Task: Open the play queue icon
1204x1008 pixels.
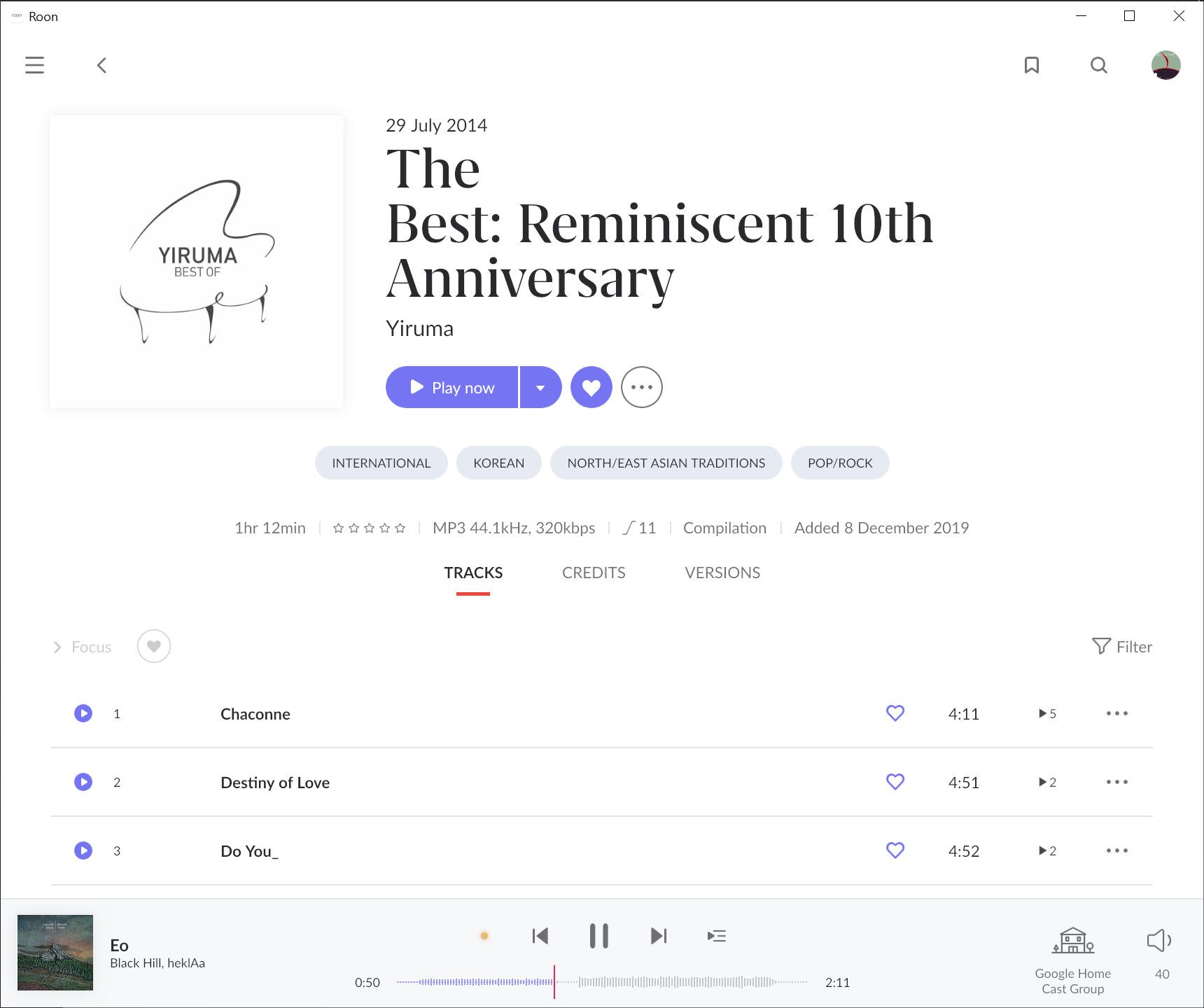Action: 717,936
